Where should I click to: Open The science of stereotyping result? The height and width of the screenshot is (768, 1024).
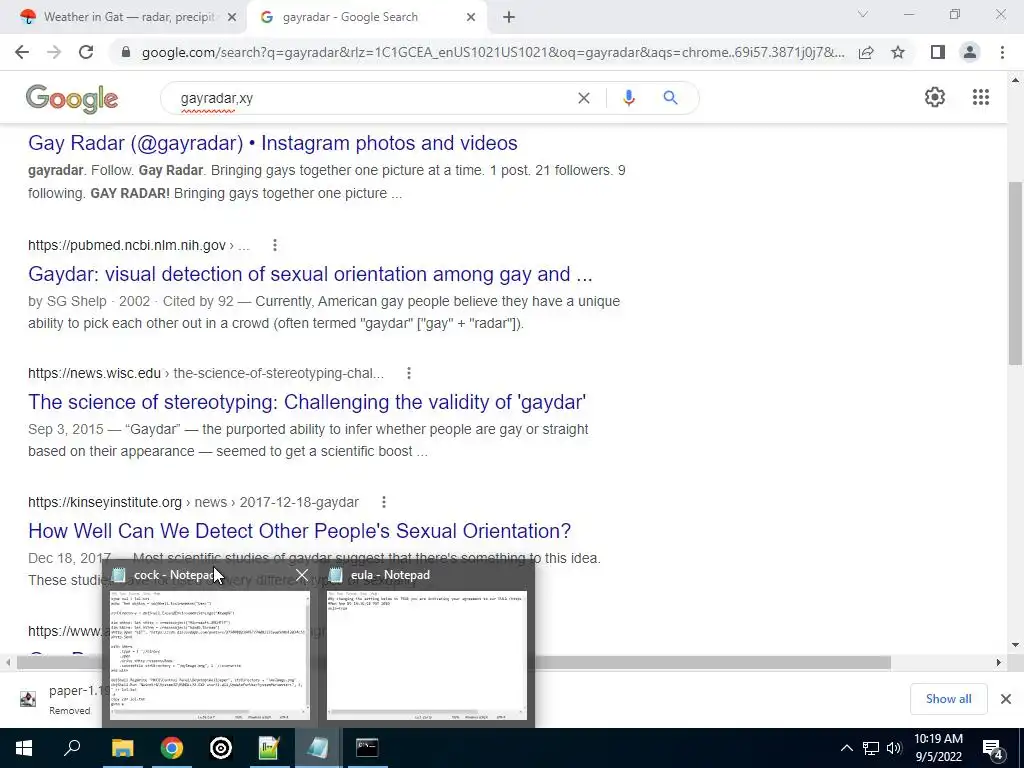click(x=307, y=402)
